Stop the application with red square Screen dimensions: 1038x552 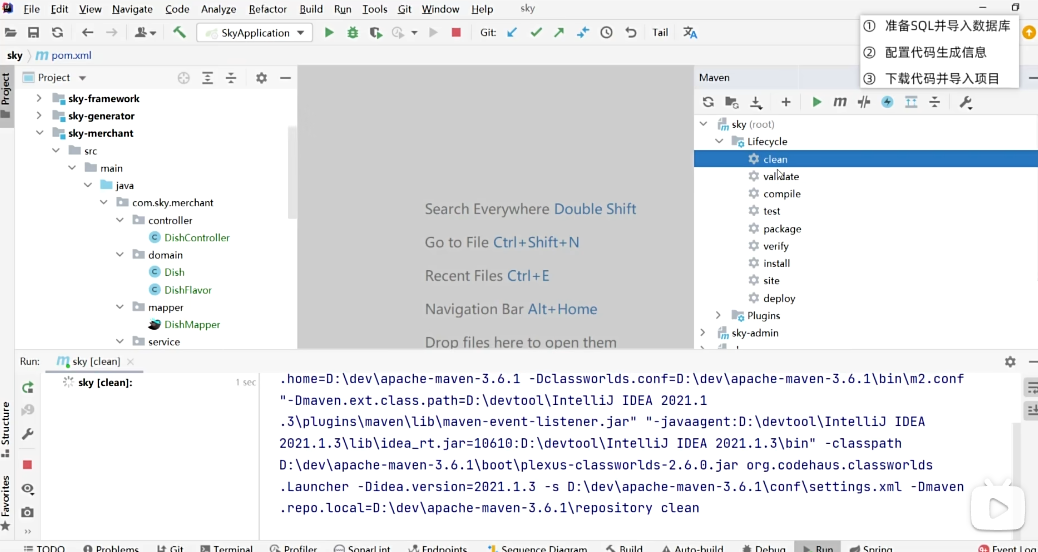[456, 32]
